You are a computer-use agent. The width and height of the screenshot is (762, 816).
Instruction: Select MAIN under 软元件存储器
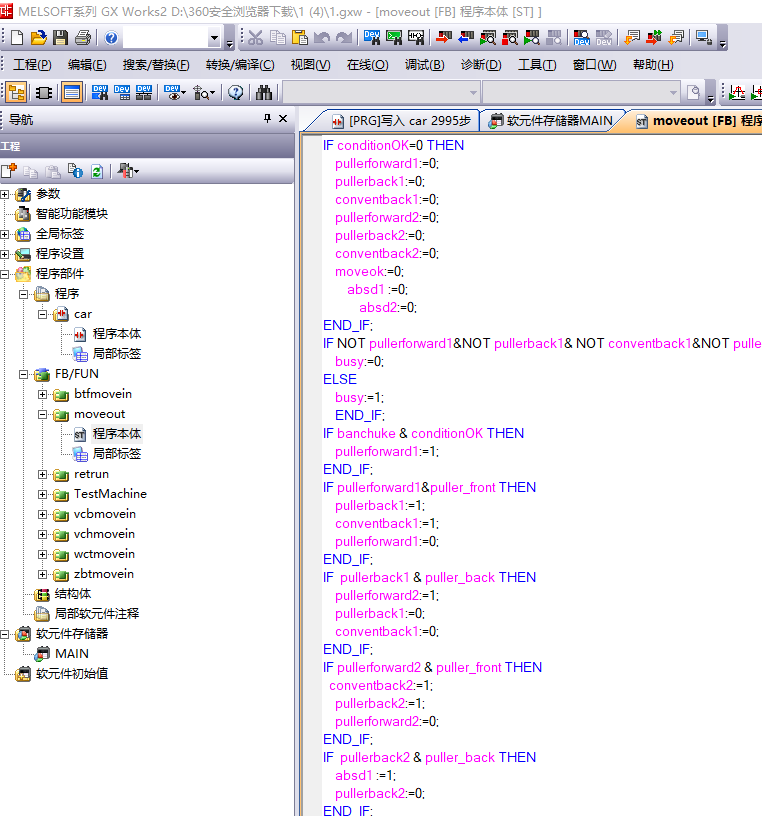(71, 654)
